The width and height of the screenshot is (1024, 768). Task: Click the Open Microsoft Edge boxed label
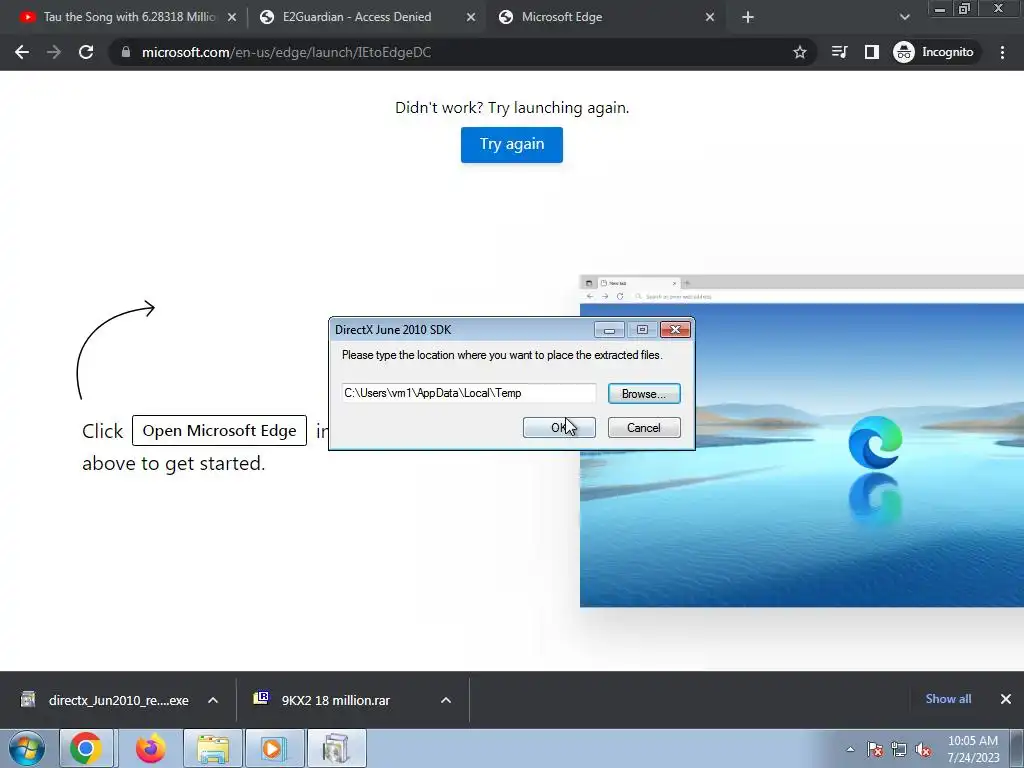(x=219, y=430)
